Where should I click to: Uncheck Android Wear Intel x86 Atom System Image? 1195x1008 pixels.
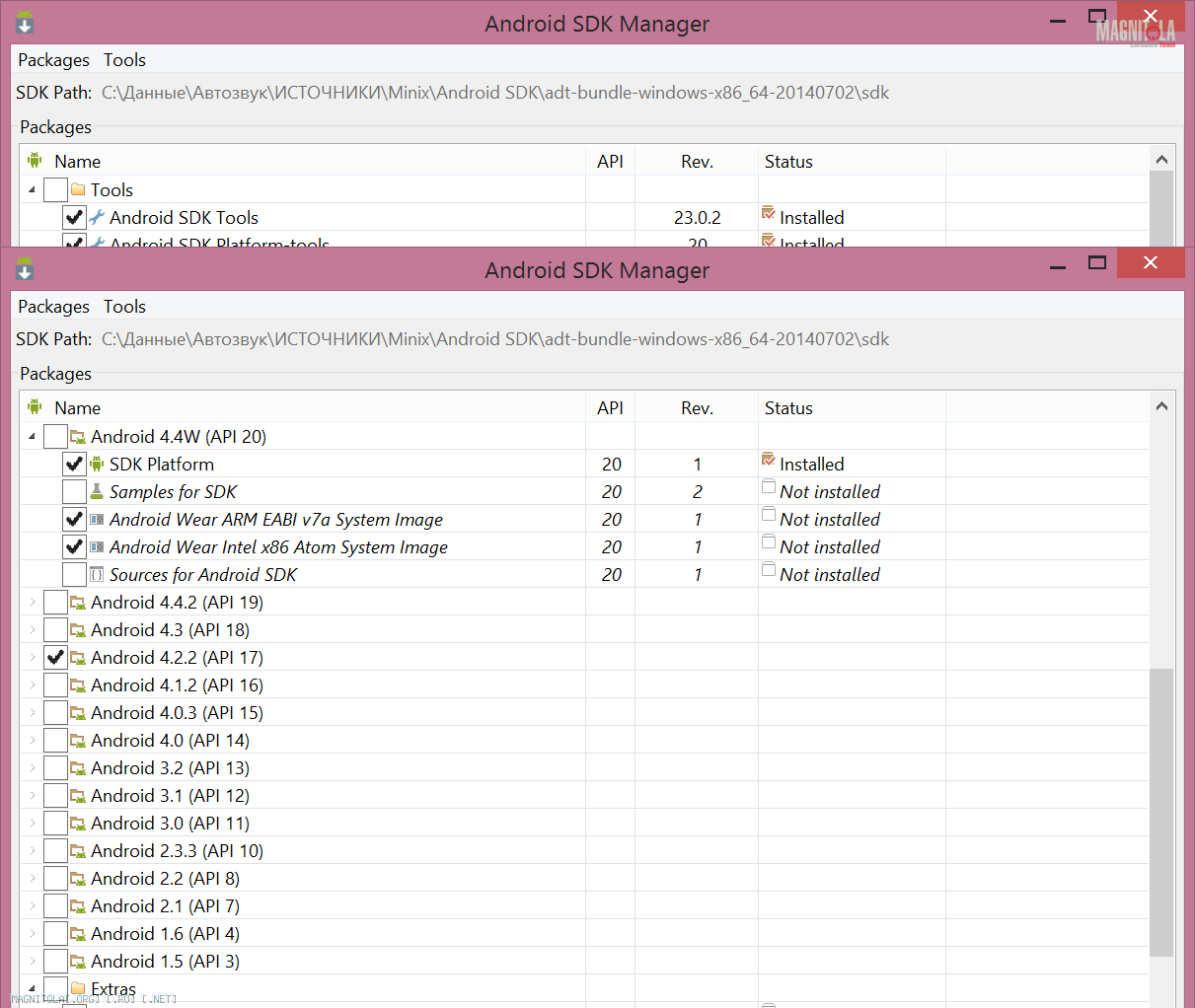coord(74,546)
